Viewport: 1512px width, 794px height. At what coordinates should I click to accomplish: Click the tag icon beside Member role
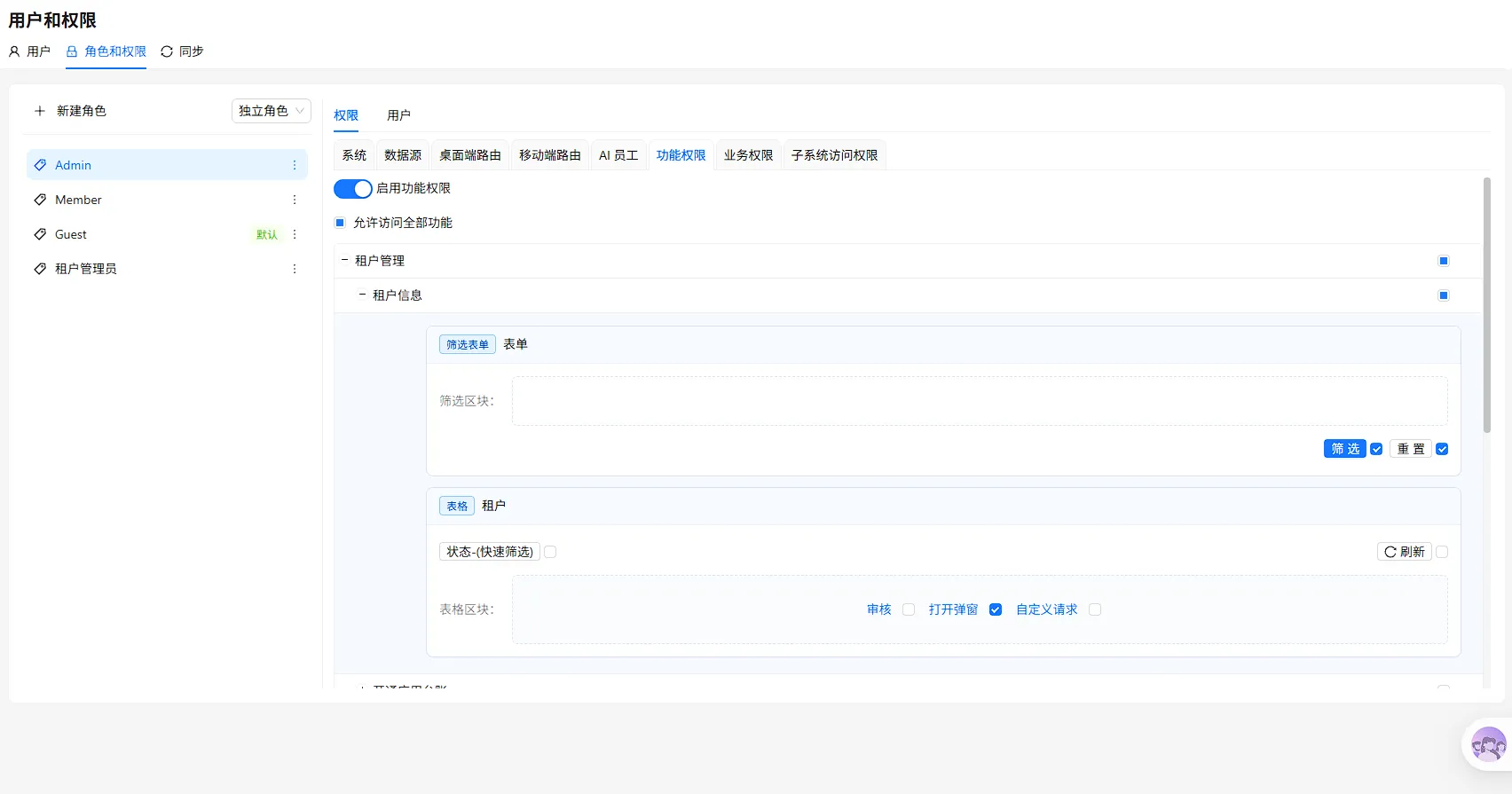point(40,200)
